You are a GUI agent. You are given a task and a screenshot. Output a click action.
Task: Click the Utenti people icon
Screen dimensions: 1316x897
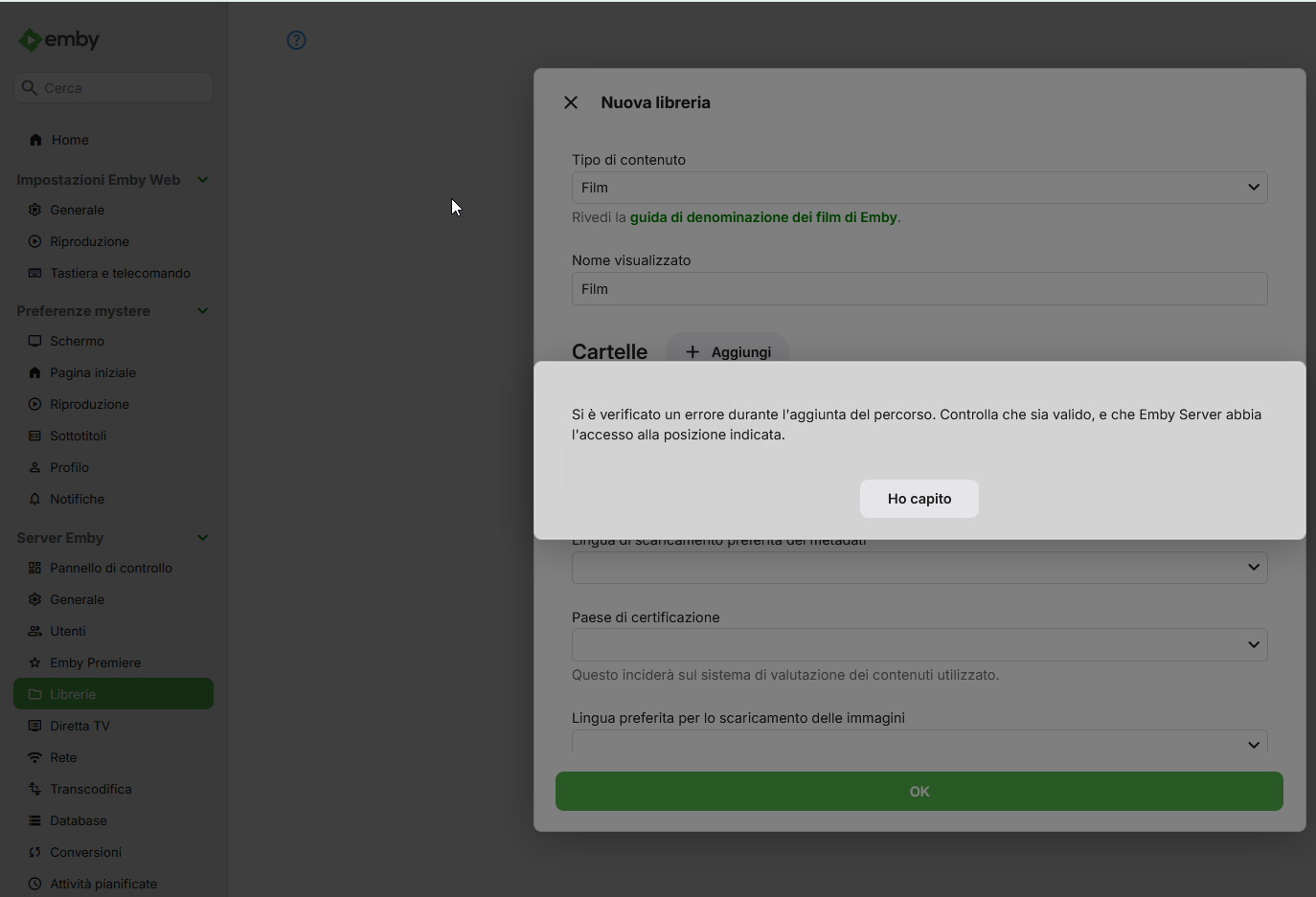click(34, 631)
